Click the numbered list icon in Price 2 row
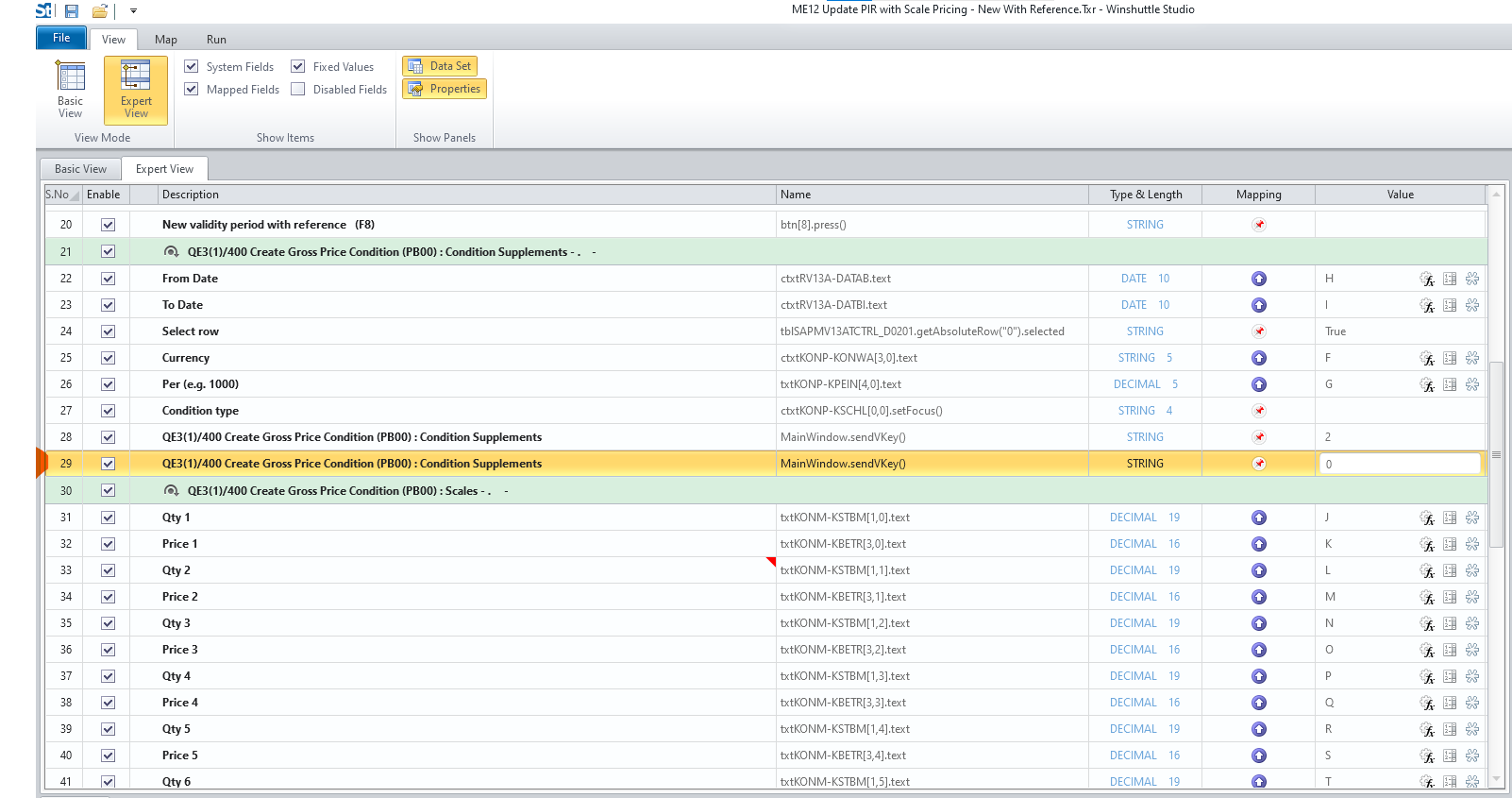1512x798 pixels. (x=1449, y=597)
